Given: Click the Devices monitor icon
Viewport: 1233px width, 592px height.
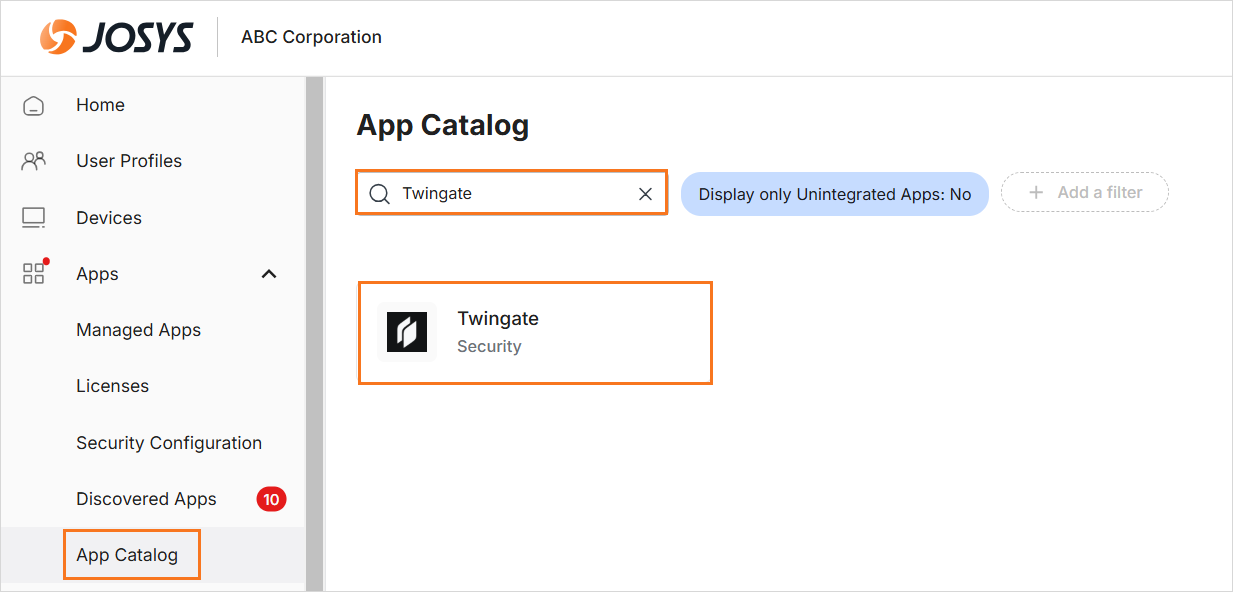Looking at the screenshot, I should (34, 218).
